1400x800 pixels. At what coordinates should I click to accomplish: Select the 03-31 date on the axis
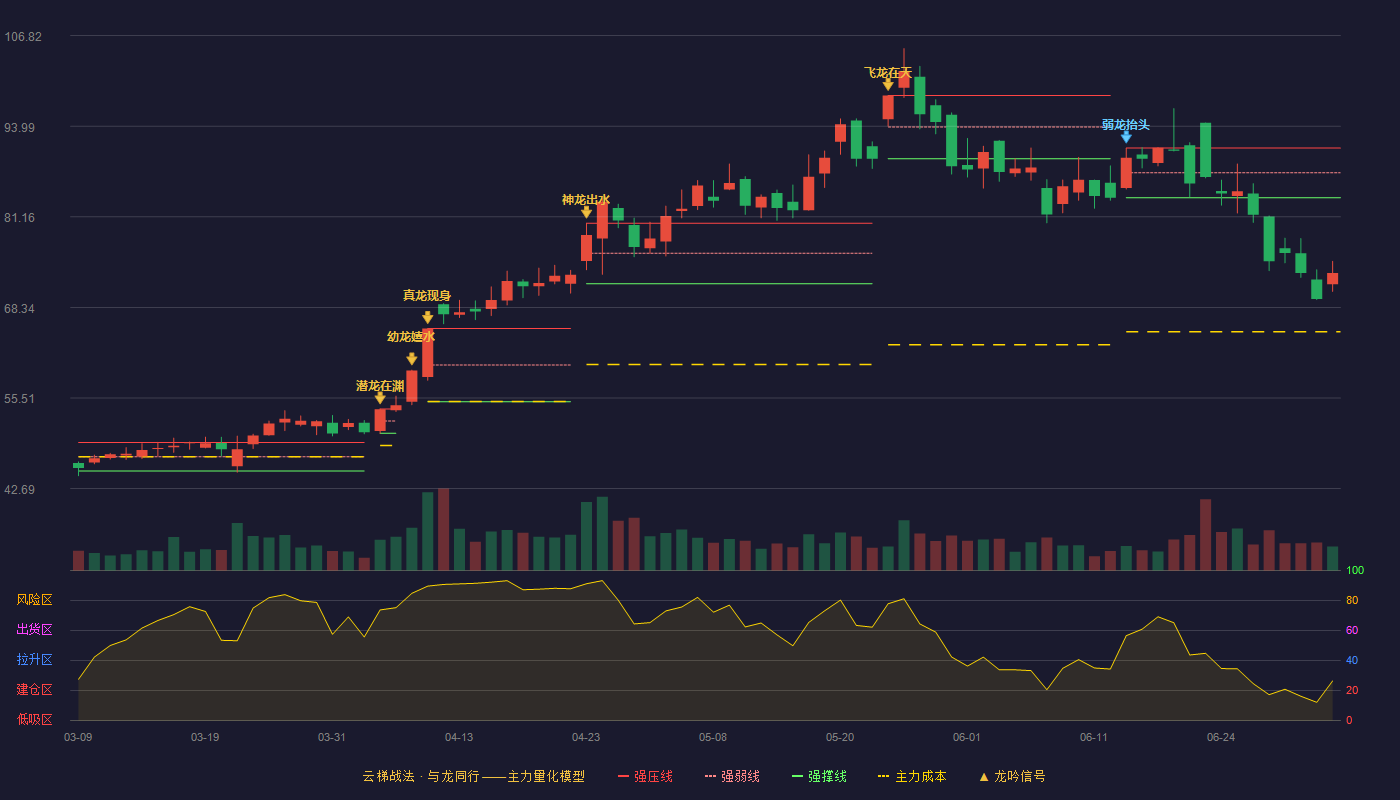(332, 737)
